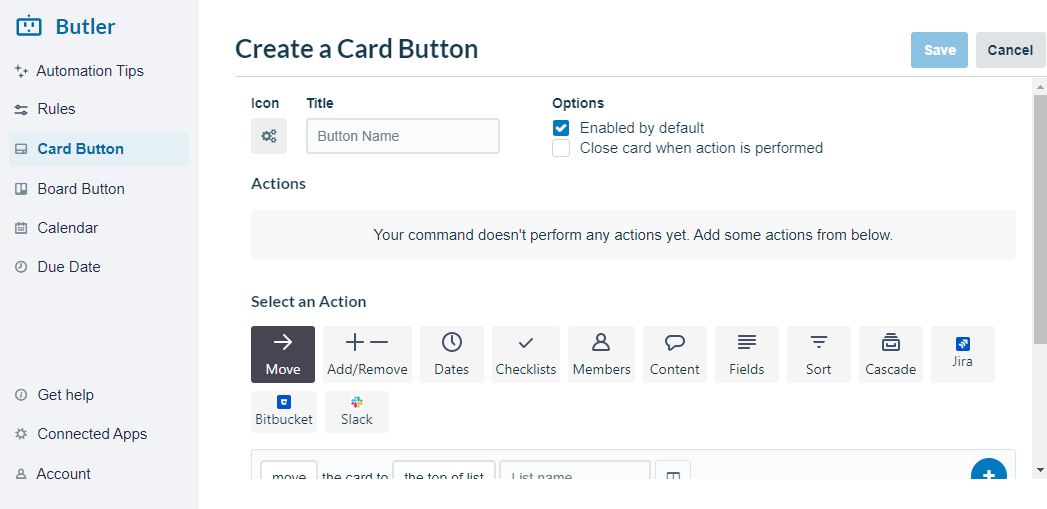Click the Calendar icon in sidebar

pos(21,228)
